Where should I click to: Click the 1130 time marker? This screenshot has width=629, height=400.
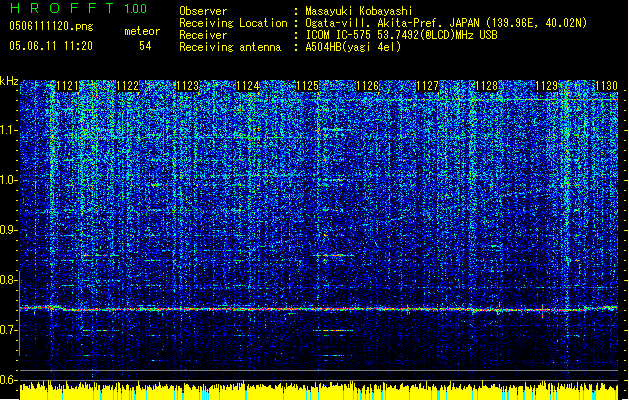pyautogui.click(x=606, y=86)
